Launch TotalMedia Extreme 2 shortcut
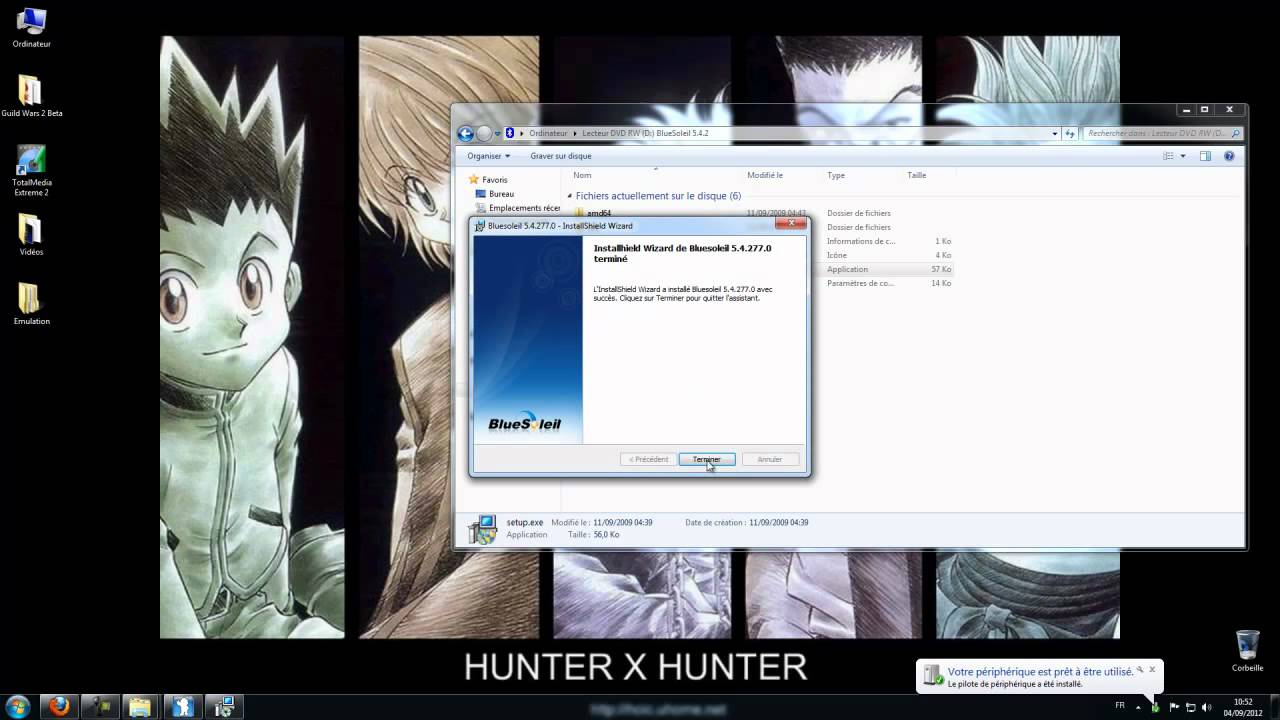 31,171
